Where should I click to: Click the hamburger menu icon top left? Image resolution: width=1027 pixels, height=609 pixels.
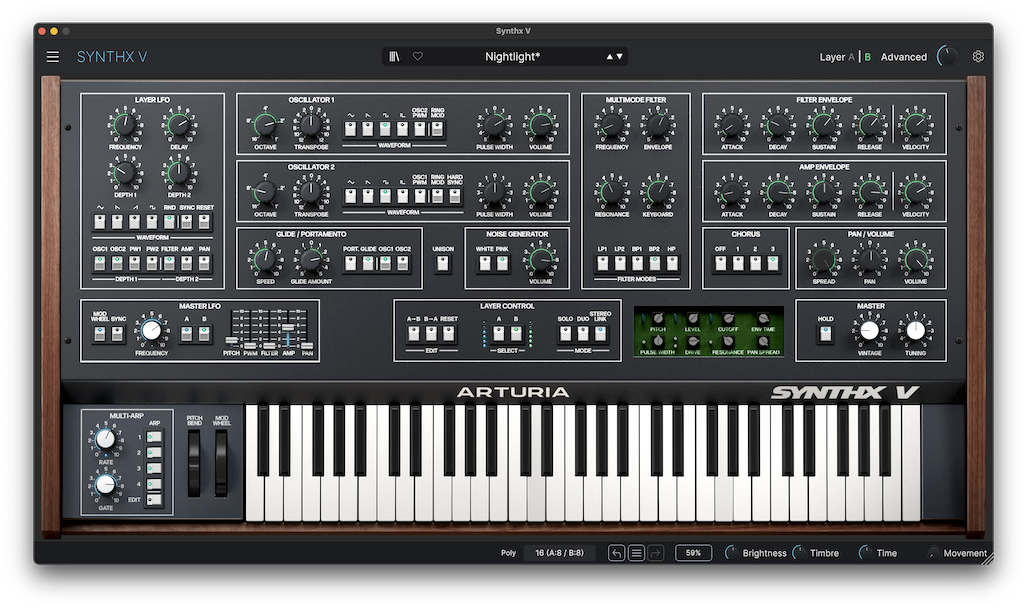[x=52, y=56]
